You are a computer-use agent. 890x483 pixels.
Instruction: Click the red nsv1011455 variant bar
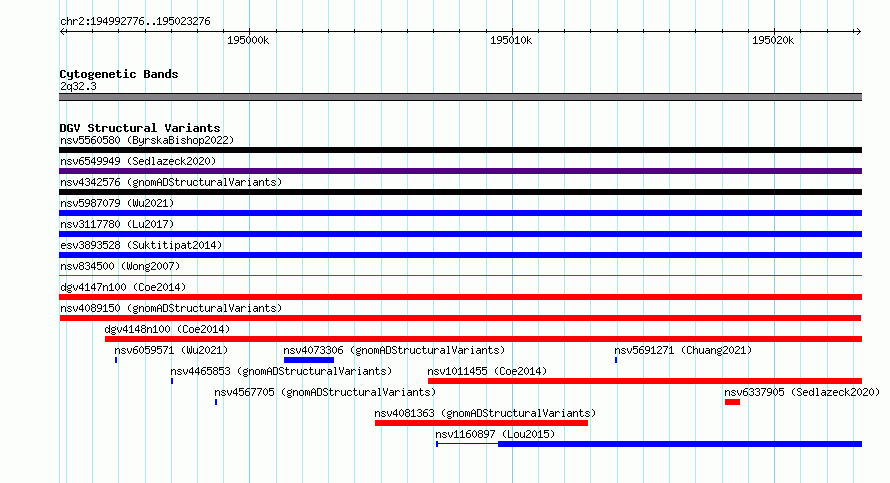pos(645,381)
